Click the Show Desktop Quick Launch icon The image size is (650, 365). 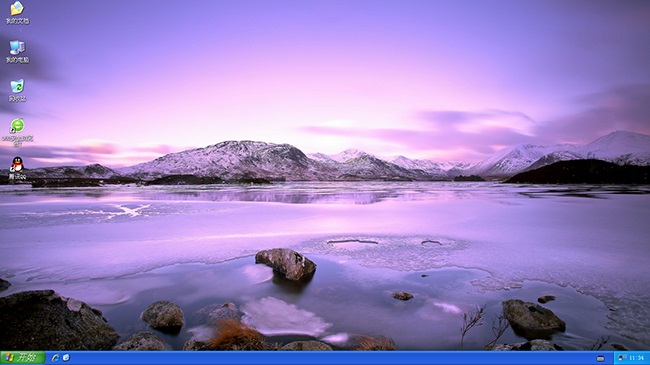66,358
